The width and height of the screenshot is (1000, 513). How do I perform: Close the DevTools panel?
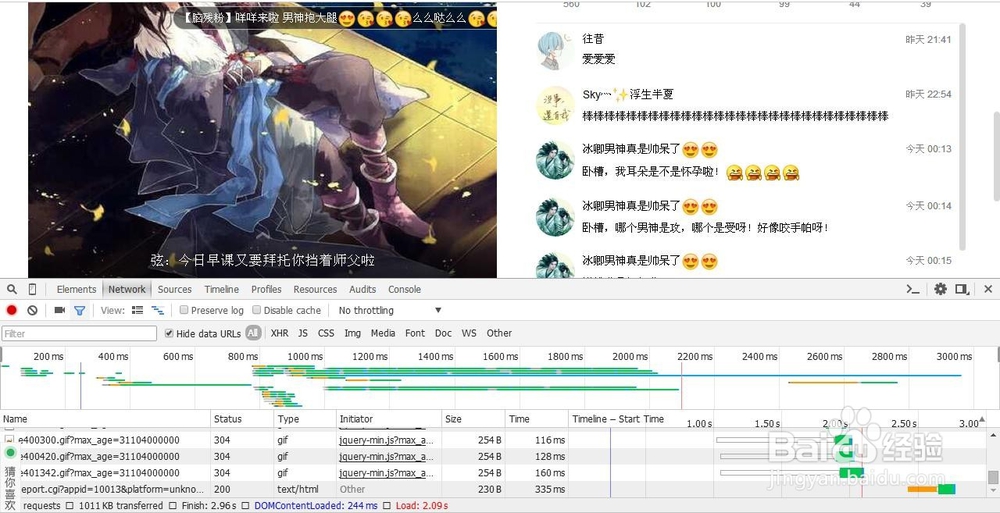pos(988,289)
